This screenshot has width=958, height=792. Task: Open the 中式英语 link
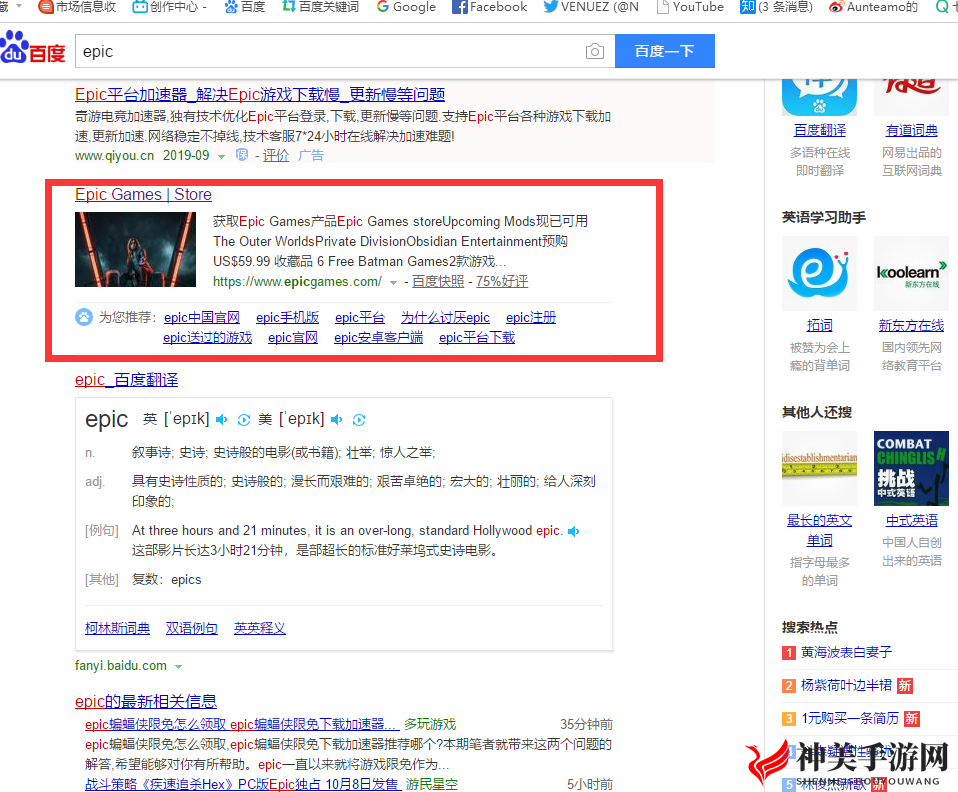point(912,521)
